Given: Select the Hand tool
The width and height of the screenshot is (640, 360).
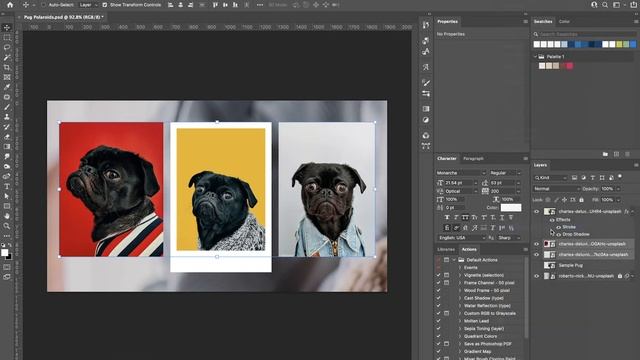Looking at the screenshot, I should [7, 216].
